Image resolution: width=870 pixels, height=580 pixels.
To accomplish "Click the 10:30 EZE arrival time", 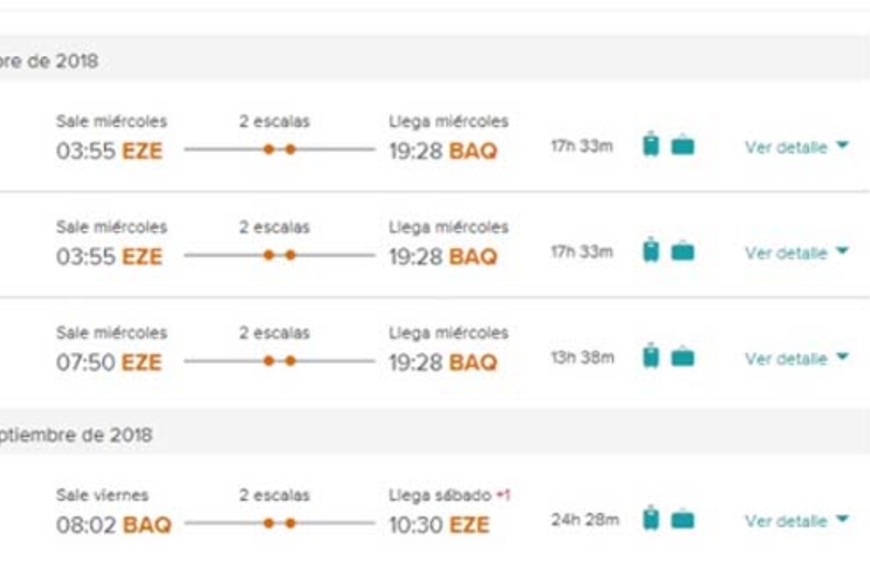I will [439, 525].
